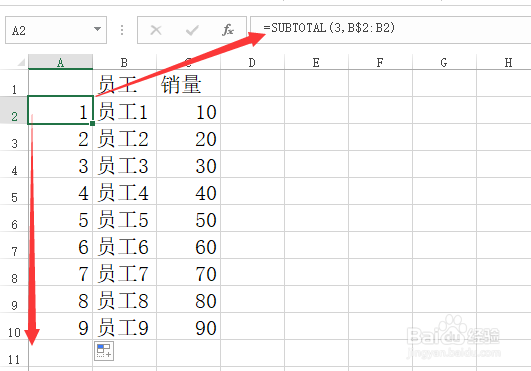Viewport: 531px width, 371px height.
Task: Select serial number cell showing 3
Action: coord(60,165)
